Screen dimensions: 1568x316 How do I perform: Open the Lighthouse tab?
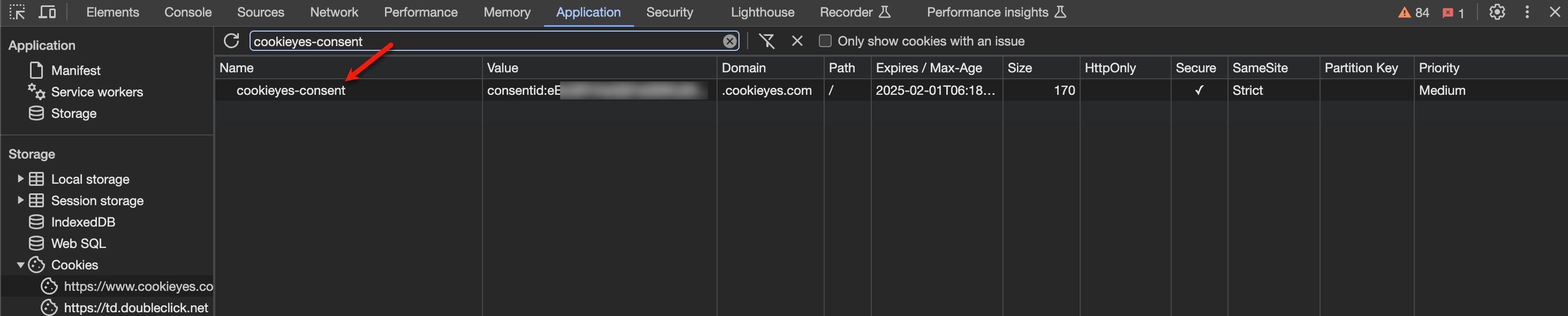pos(762,12)
